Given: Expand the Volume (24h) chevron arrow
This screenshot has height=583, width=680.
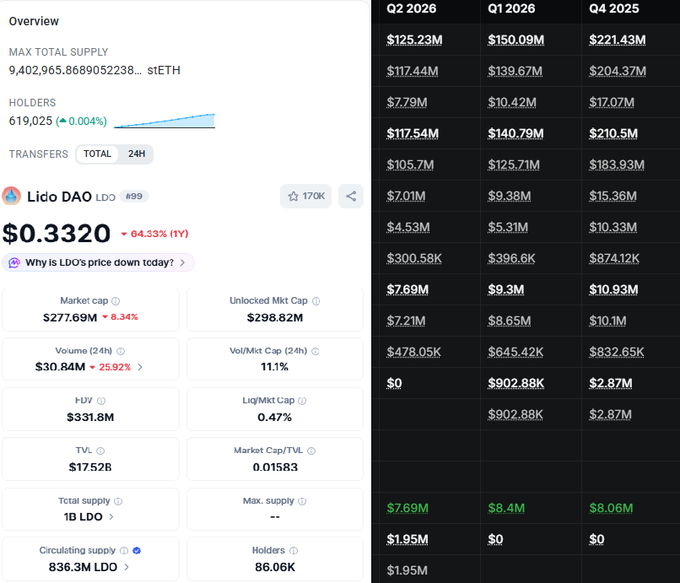Looking at the screenshot, I should coord(140,367).
